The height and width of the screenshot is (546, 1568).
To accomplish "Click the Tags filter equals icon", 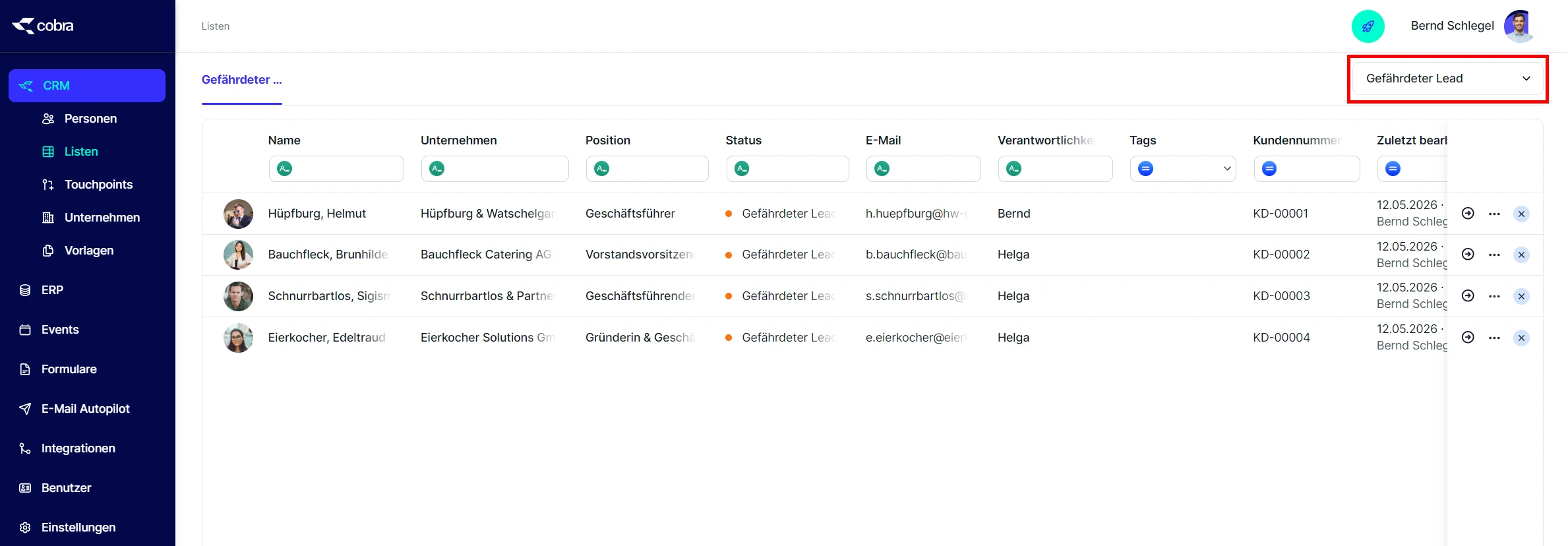I will click(x=1146, y=169).
